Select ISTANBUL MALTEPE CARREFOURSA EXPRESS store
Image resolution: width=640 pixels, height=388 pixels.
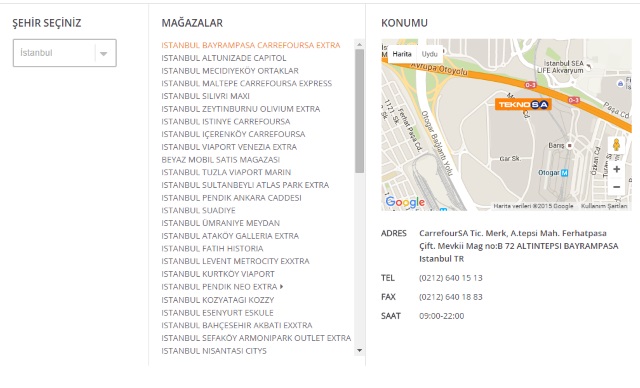[247, 83]
